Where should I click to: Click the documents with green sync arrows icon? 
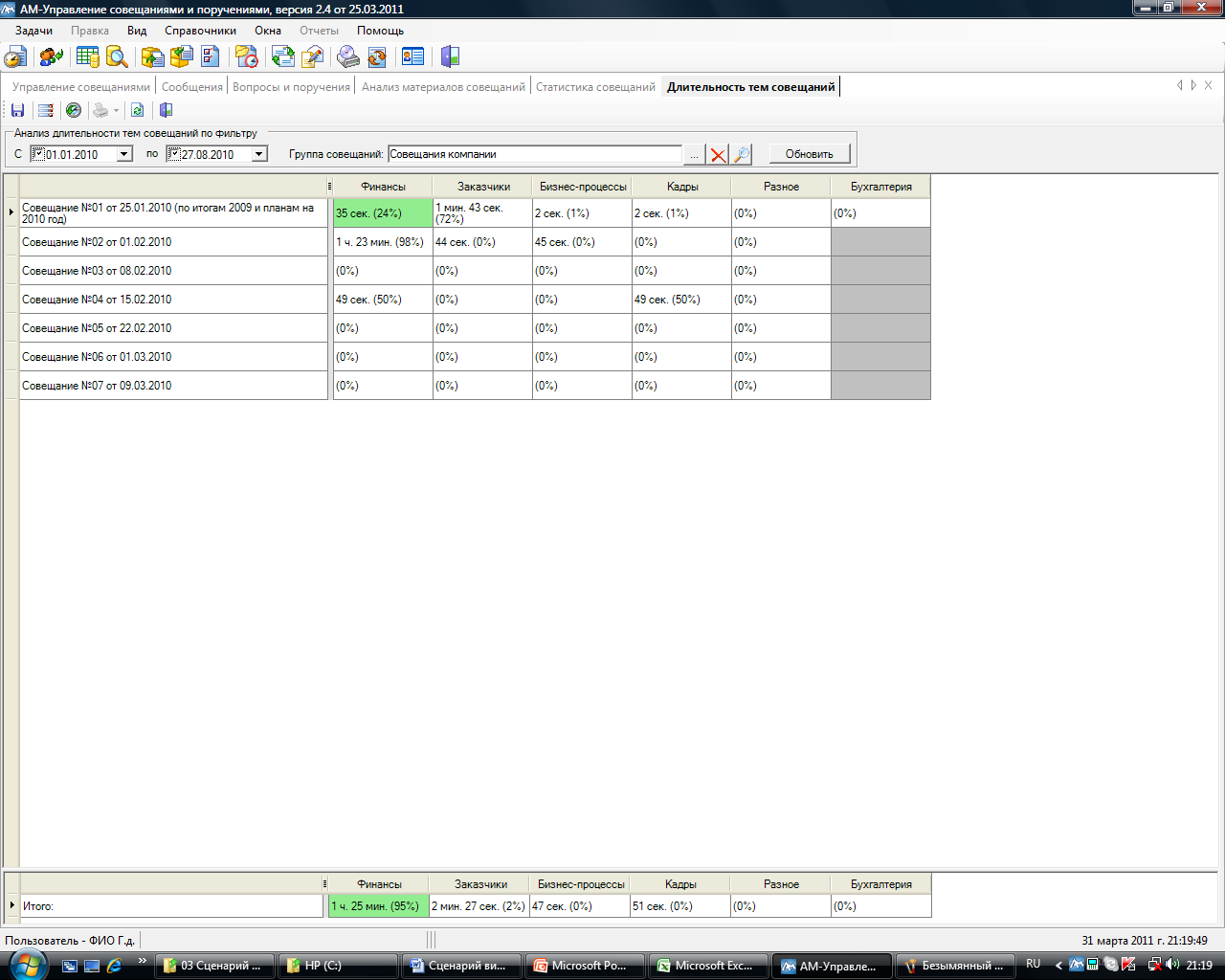[x=283, y=57]
